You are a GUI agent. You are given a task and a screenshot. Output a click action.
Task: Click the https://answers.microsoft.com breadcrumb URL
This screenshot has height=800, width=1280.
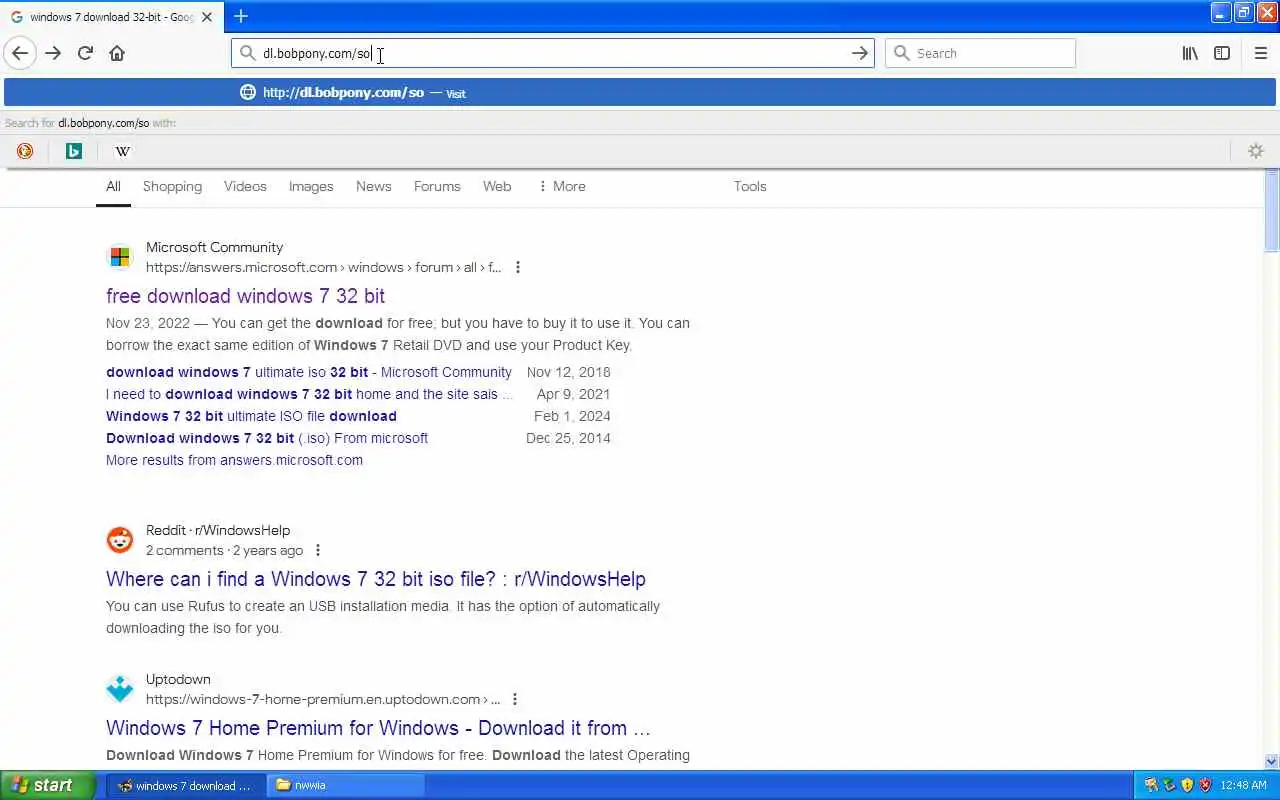(323, 267)
